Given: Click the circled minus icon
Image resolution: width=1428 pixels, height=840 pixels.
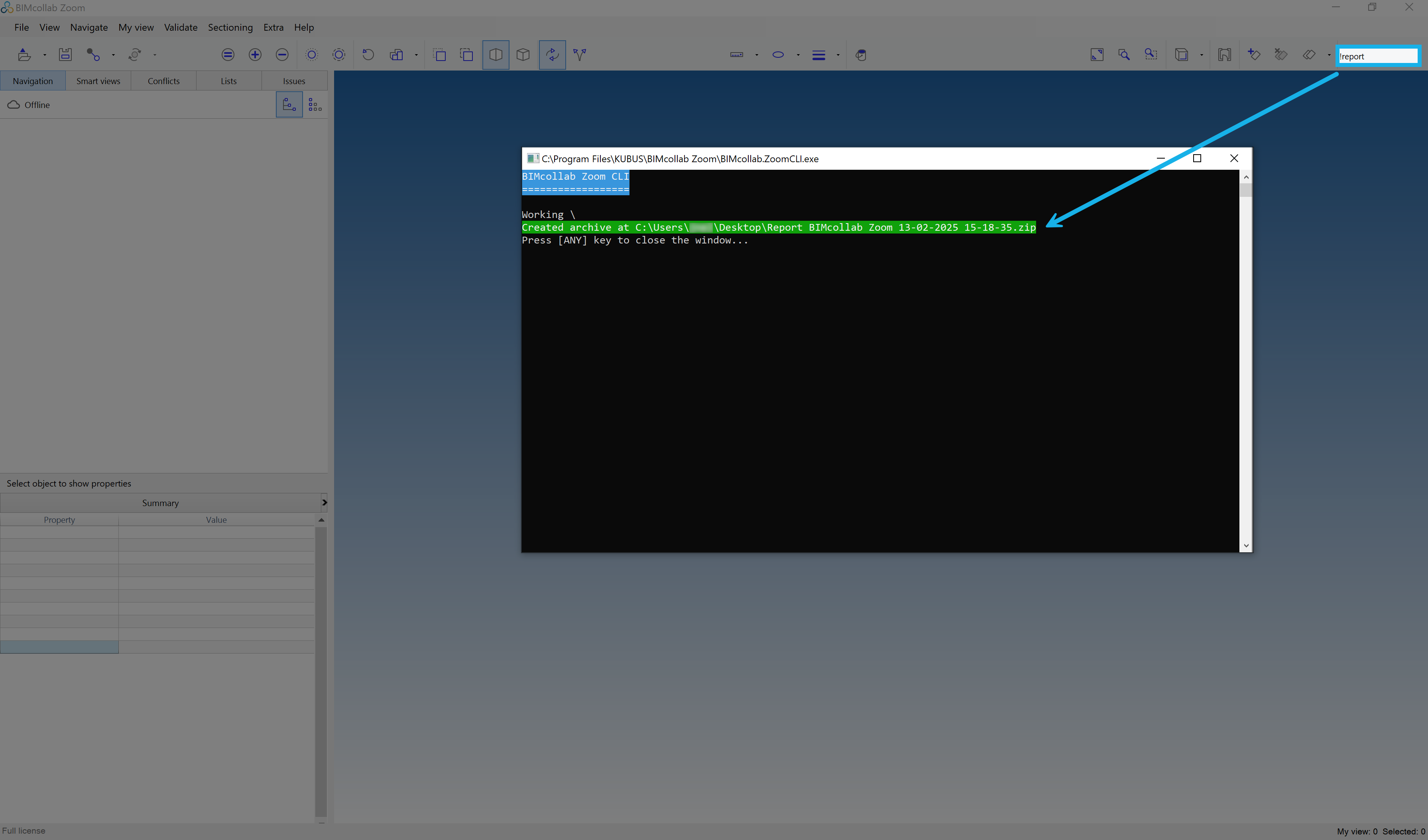Looking at the screenshot, I should tap(282, 55).
